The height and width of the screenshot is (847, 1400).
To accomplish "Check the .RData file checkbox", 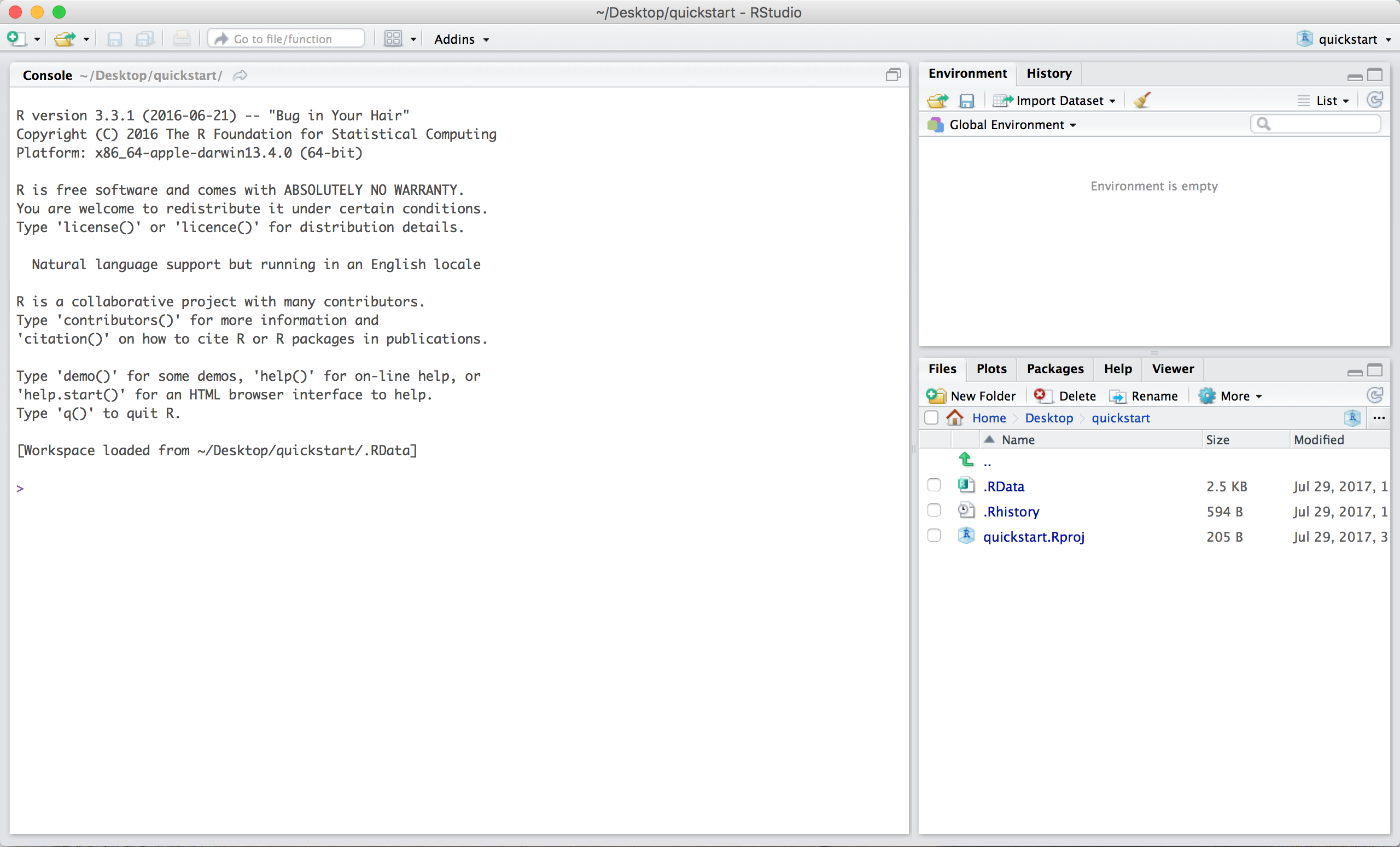I will pos(934,485).
